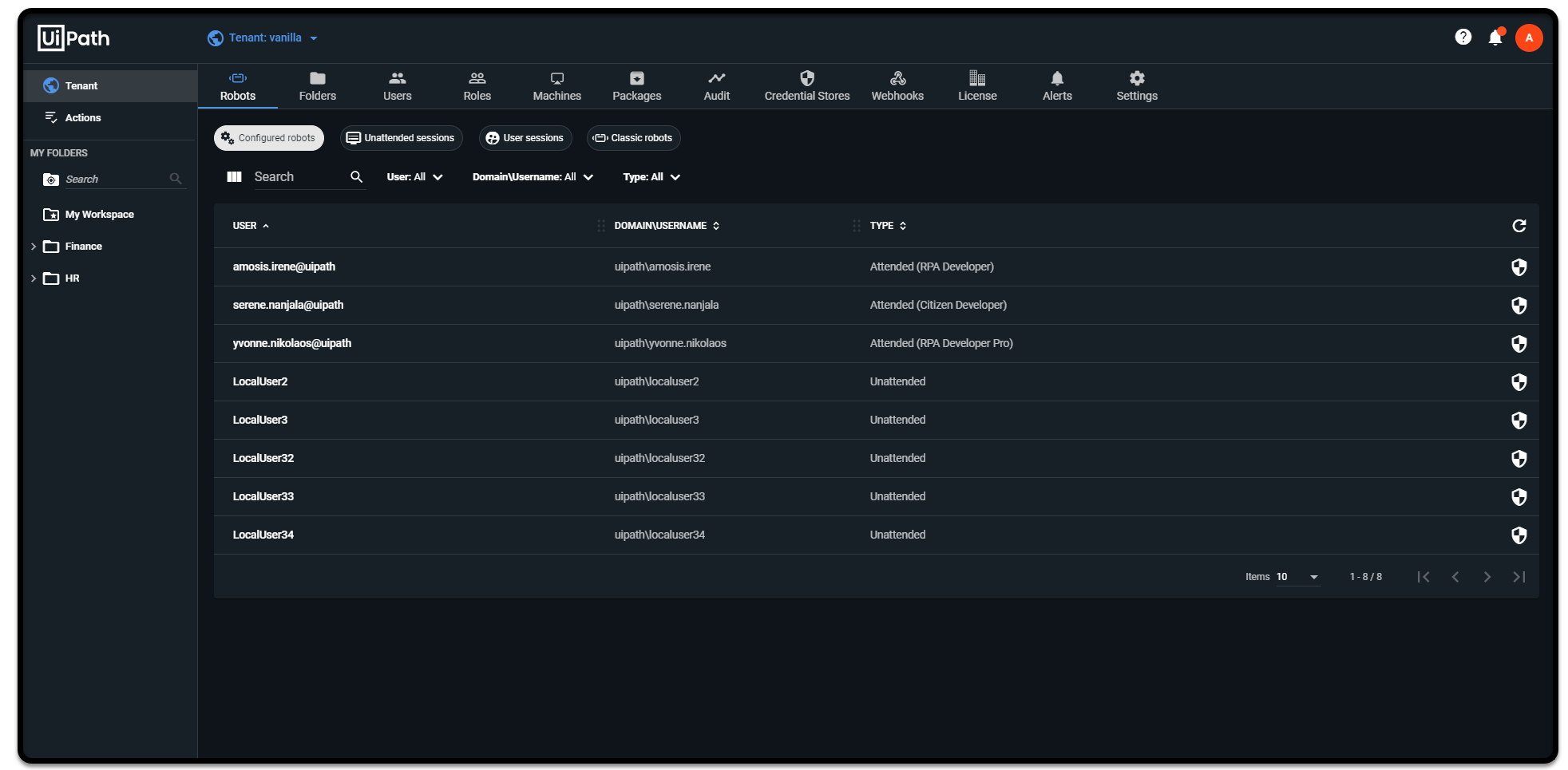This screenshot has width=1568, height=770.
Task: Open Webhooks via its toolbar icon
Action: 897,77
